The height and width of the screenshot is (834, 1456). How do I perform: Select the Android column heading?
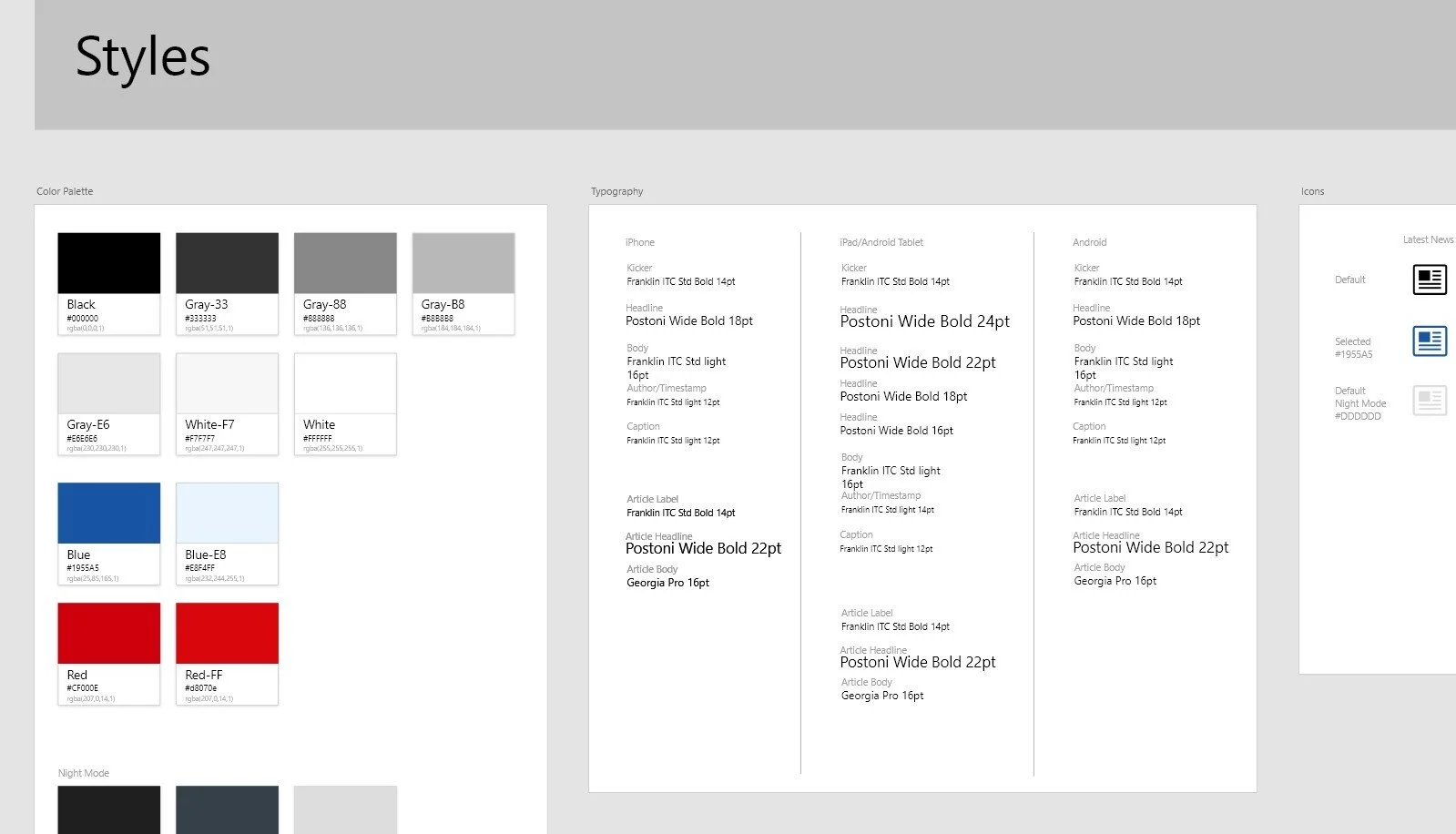(1090, 242)
